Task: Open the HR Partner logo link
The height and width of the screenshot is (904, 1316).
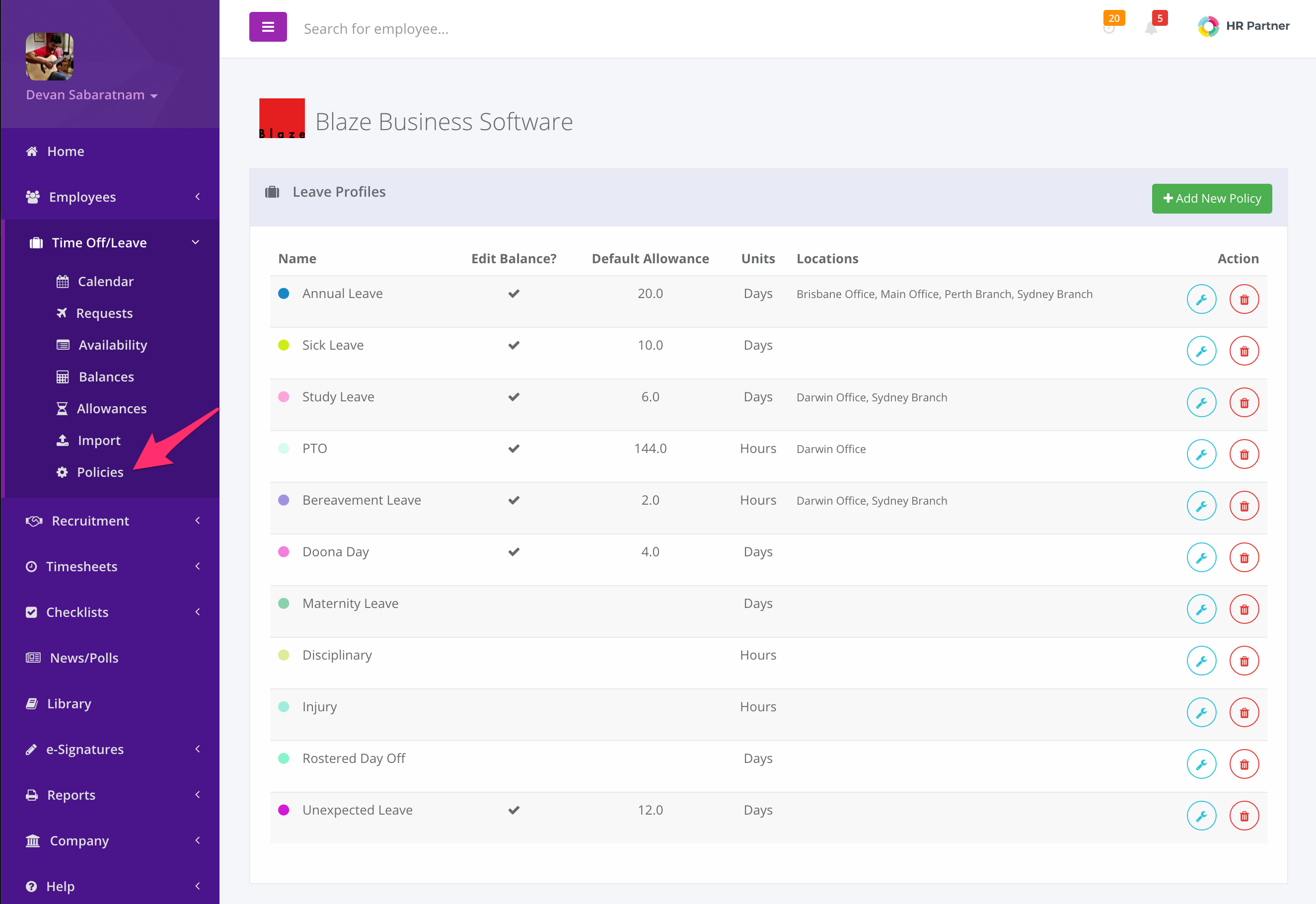Action: [x=1243, y=26]
